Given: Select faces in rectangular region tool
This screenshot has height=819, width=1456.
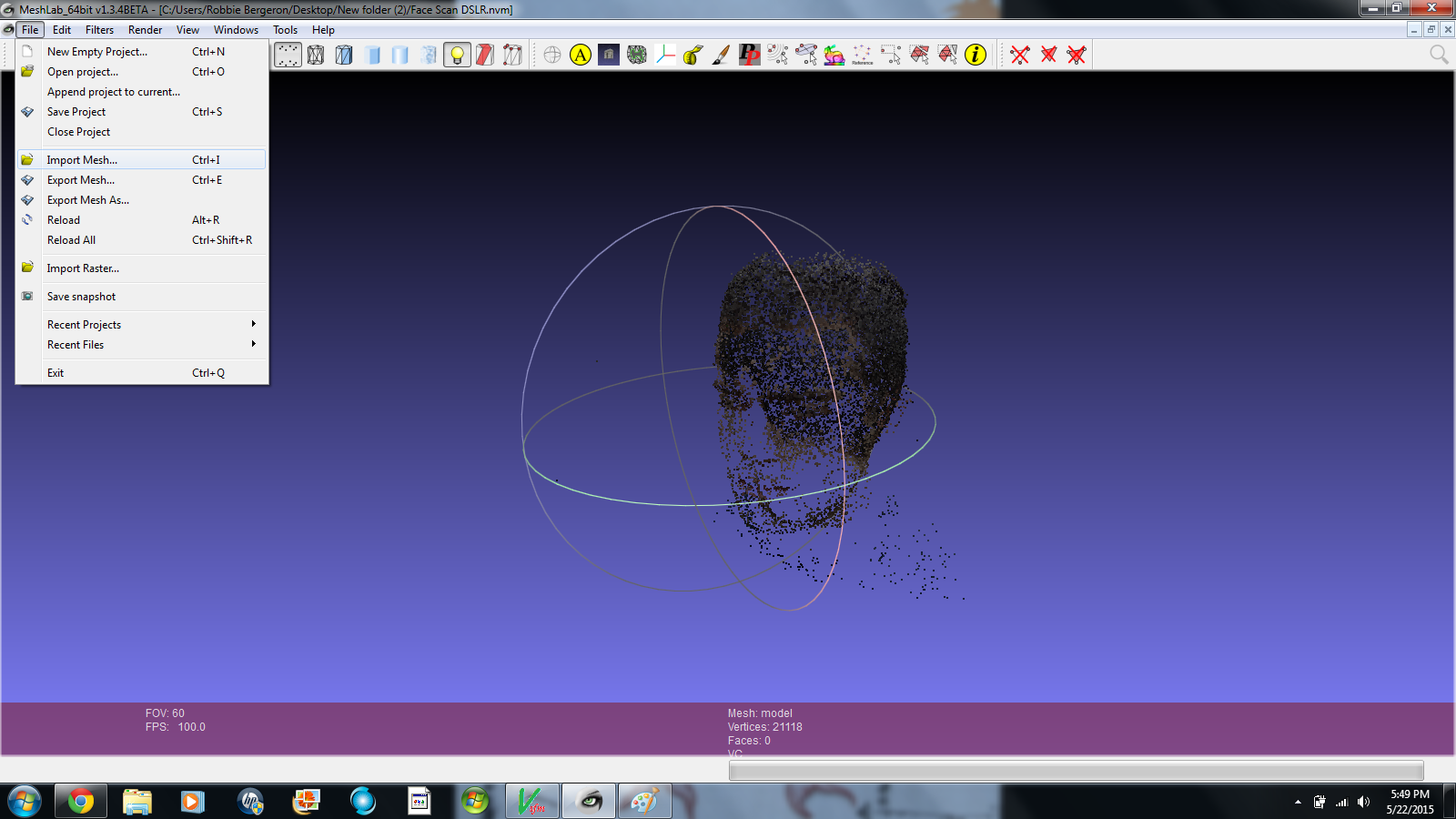Looking at the screenshot, I should tap(919, 55).
